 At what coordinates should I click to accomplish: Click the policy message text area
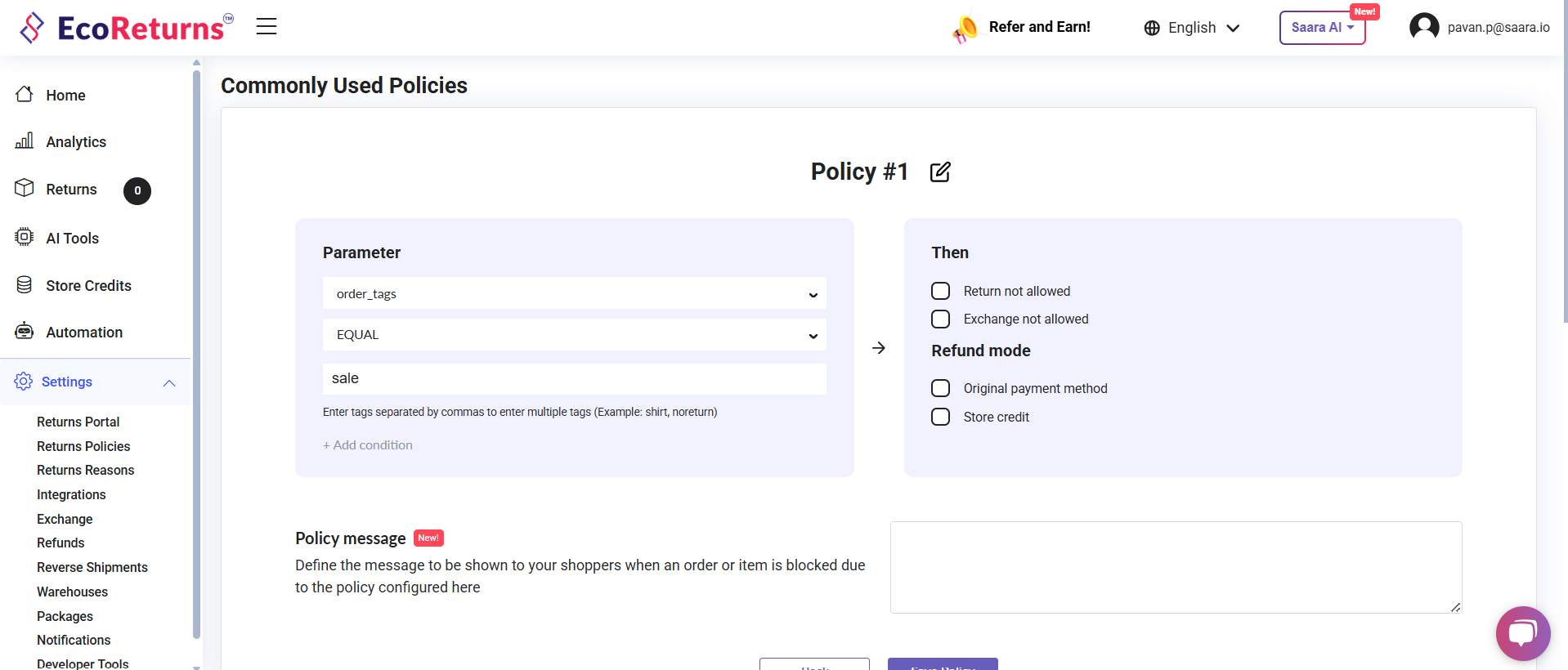pos(1175,567)
